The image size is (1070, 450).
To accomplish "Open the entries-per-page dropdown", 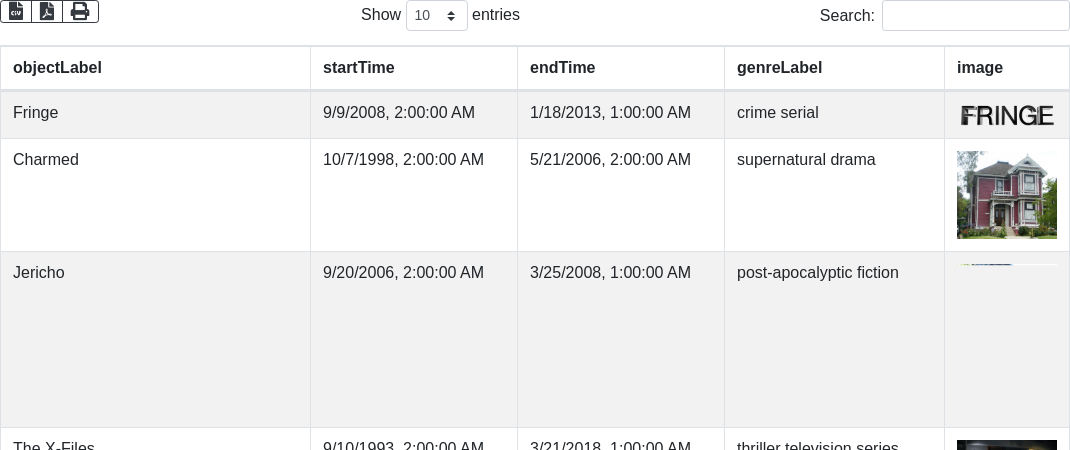I will click(x=436, y=16).
